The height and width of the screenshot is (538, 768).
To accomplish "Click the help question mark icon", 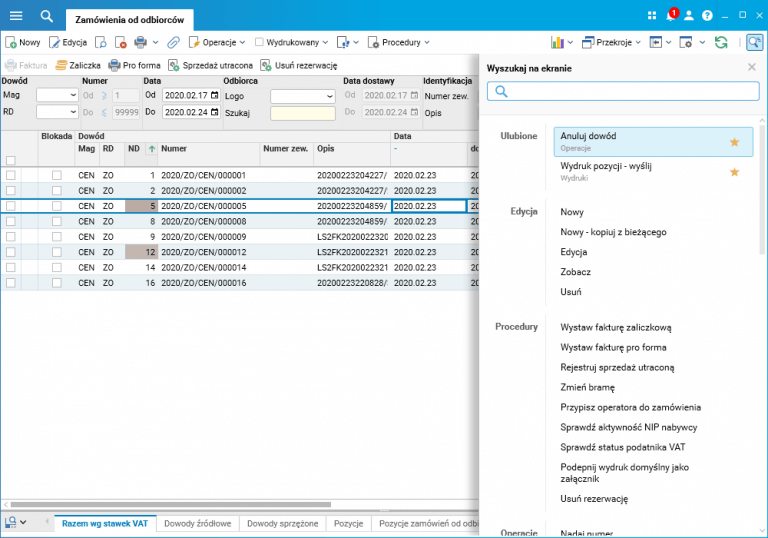I will (707, 16).
